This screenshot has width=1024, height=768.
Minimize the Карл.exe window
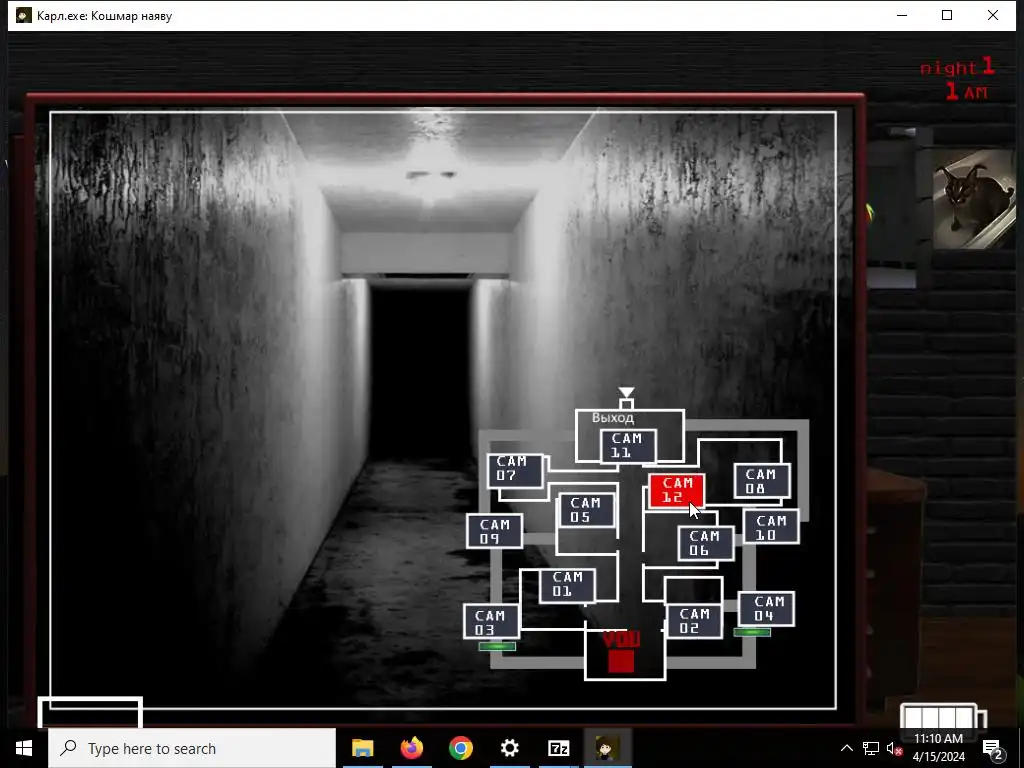tap(902, 16)
